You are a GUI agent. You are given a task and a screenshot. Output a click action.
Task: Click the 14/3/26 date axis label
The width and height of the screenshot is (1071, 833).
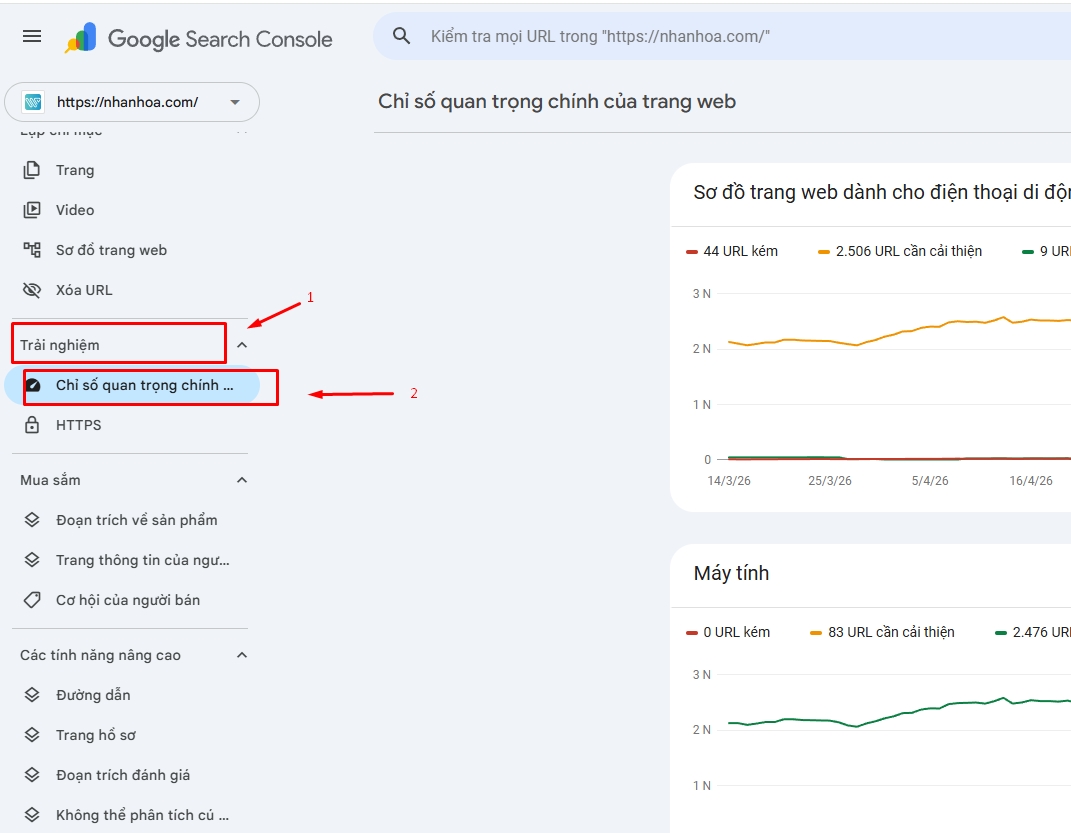pos(729,481)
